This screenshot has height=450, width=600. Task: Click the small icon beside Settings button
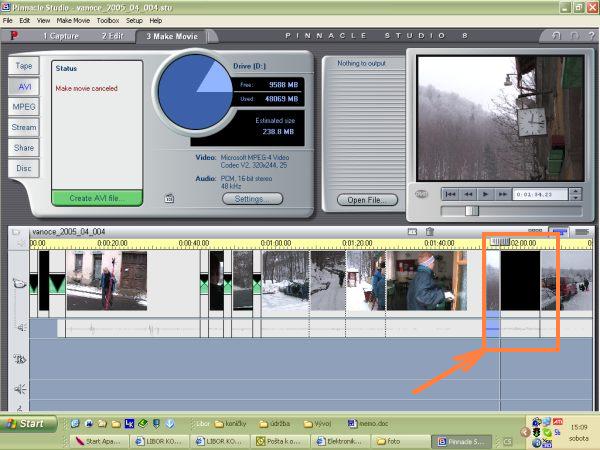point(169,199)
